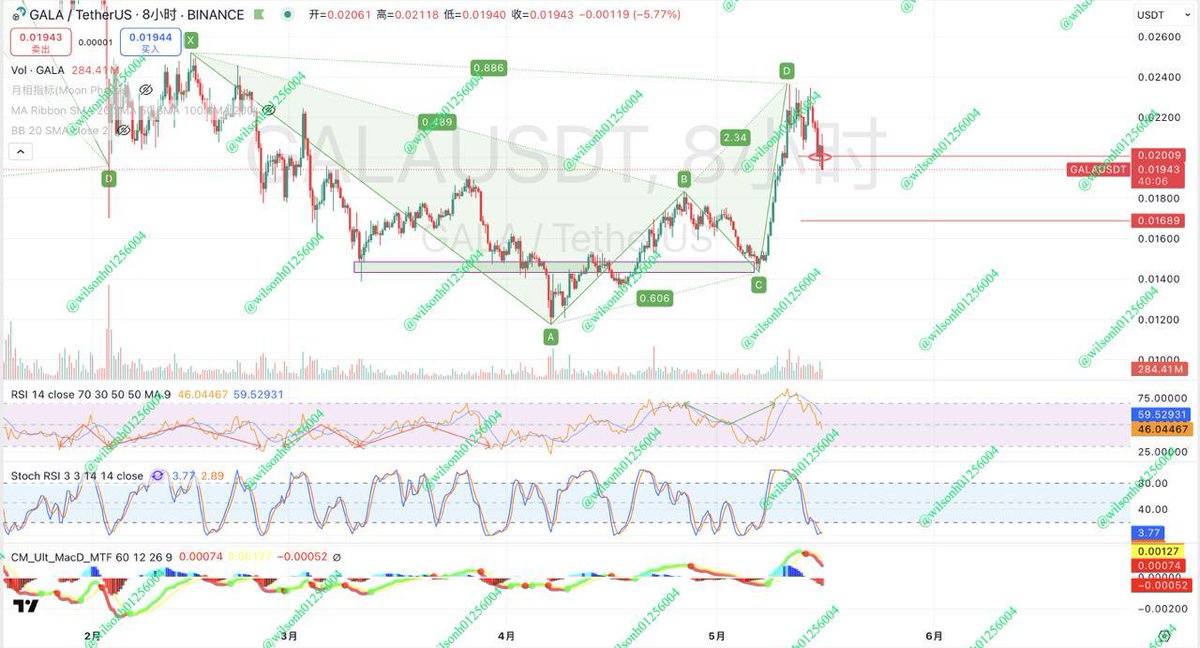This screenshot has height=648, width=1200.
Task: Toggle visibility eye on BB 20 indicator
Action: pyautogui.click(x=124, y=130)
